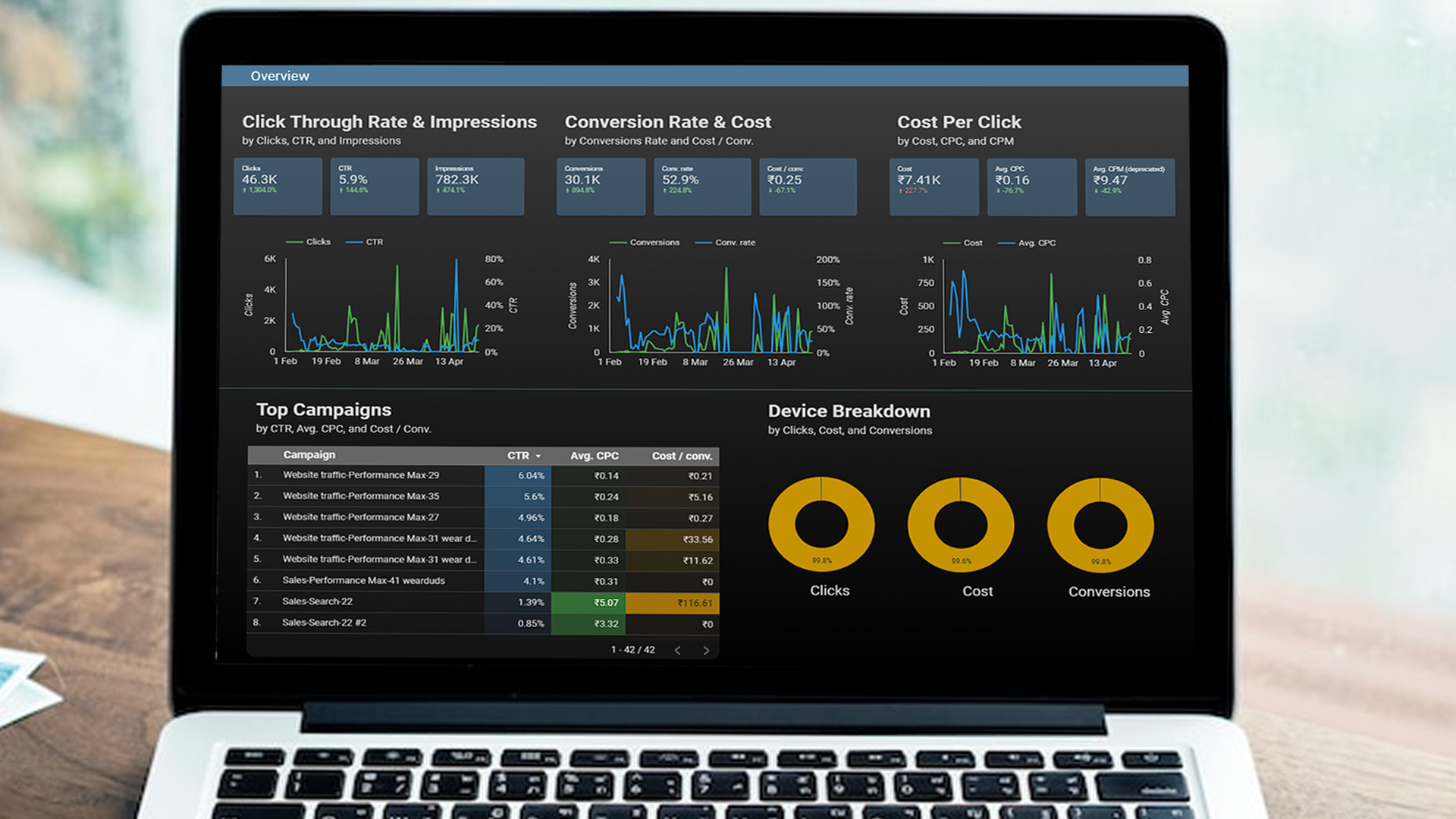Screen dimensions: 1456x819
Task: Select row Website traffic-Performance Max-29
Action: coord(483,475)
